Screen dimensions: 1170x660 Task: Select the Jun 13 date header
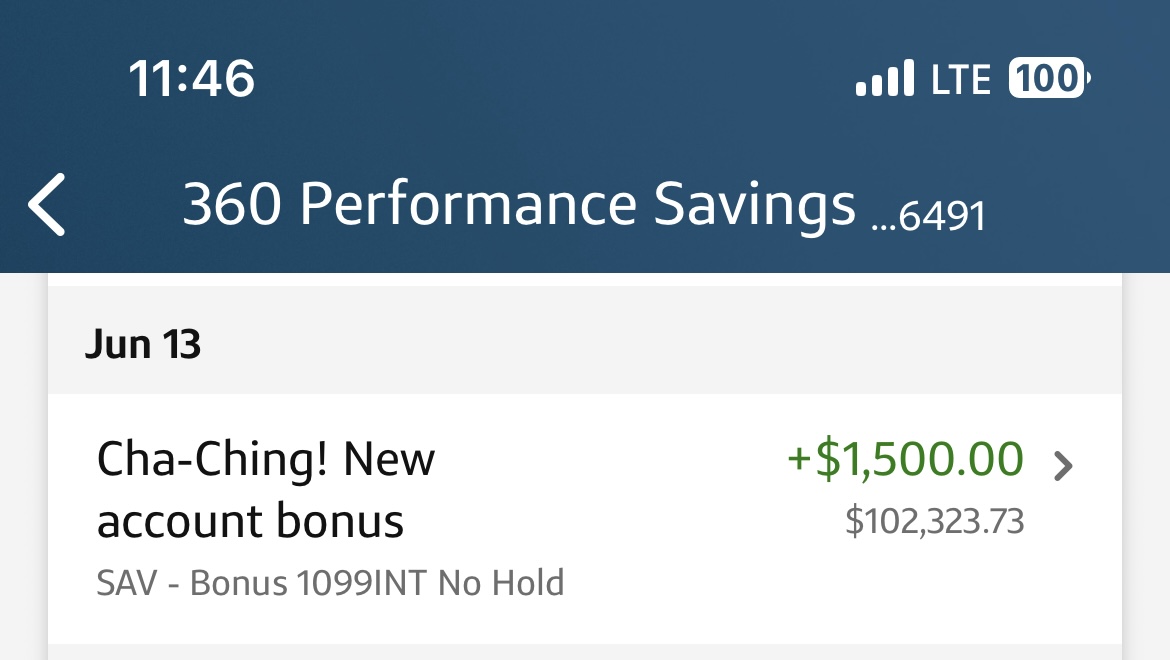point(143,344)
